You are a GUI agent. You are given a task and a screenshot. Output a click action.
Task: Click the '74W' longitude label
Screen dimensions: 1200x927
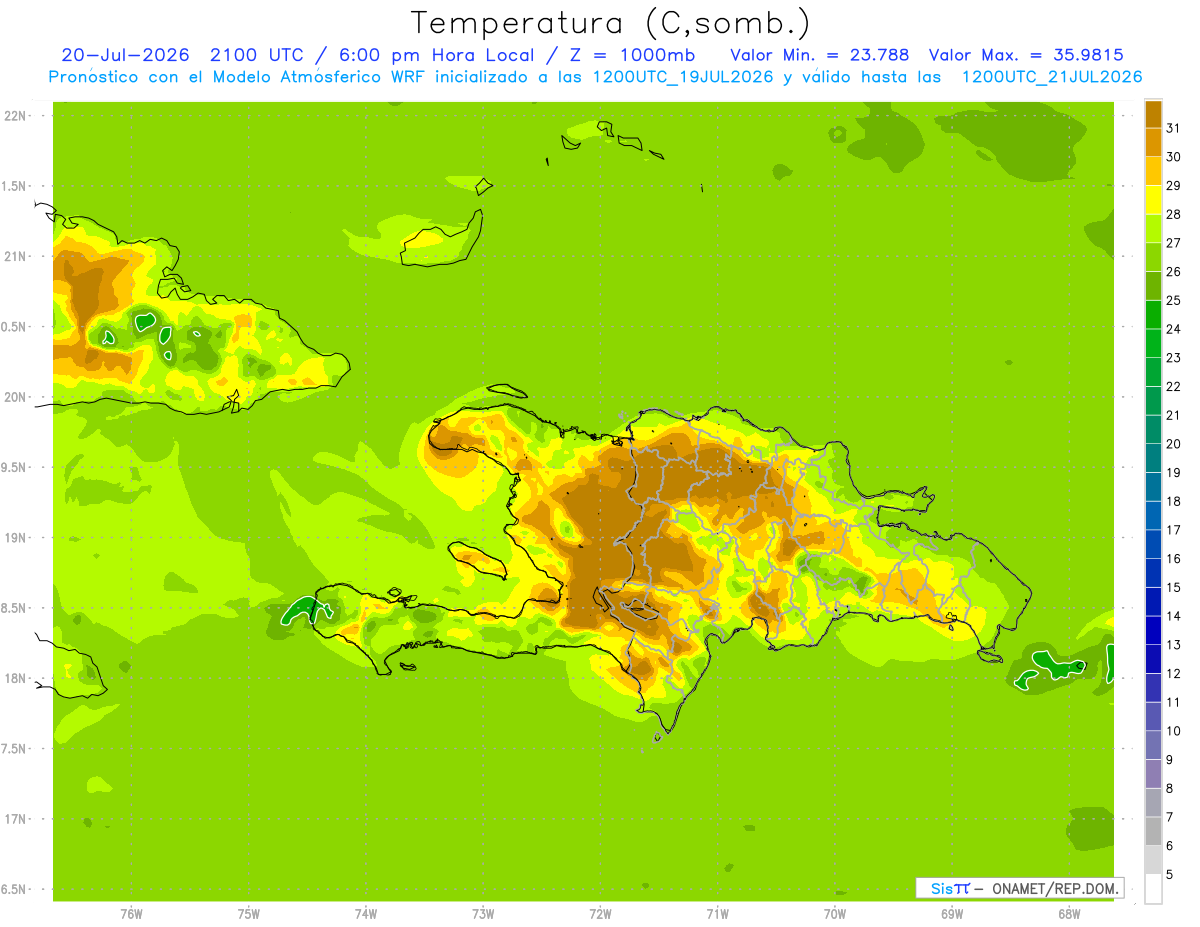point(366,914)
